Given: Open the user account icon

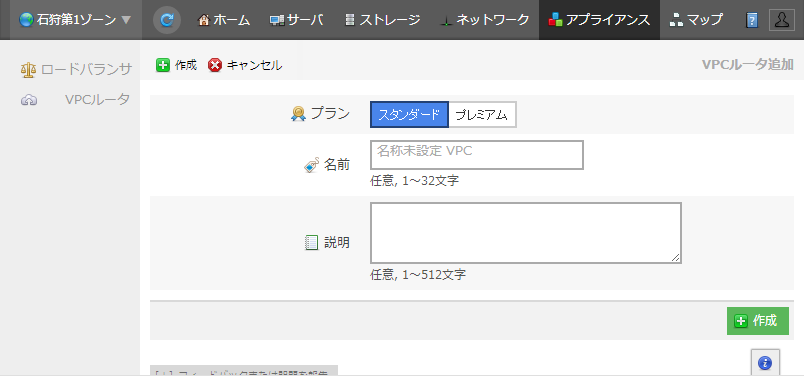Looking at the screenshot, I should coord(782,20).
